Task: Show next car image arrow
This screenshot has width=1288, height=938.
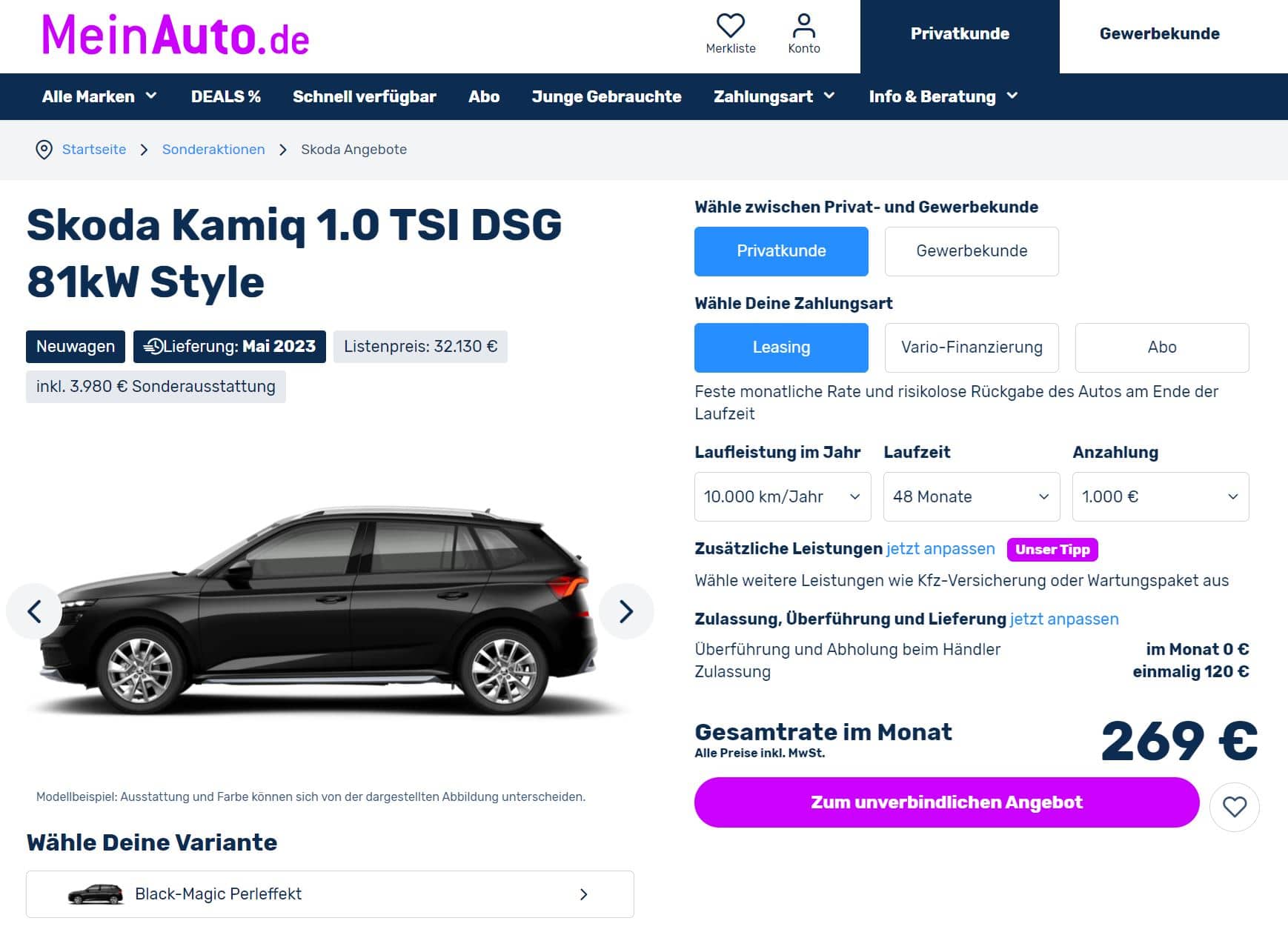Action: click(x=626, y=611)
